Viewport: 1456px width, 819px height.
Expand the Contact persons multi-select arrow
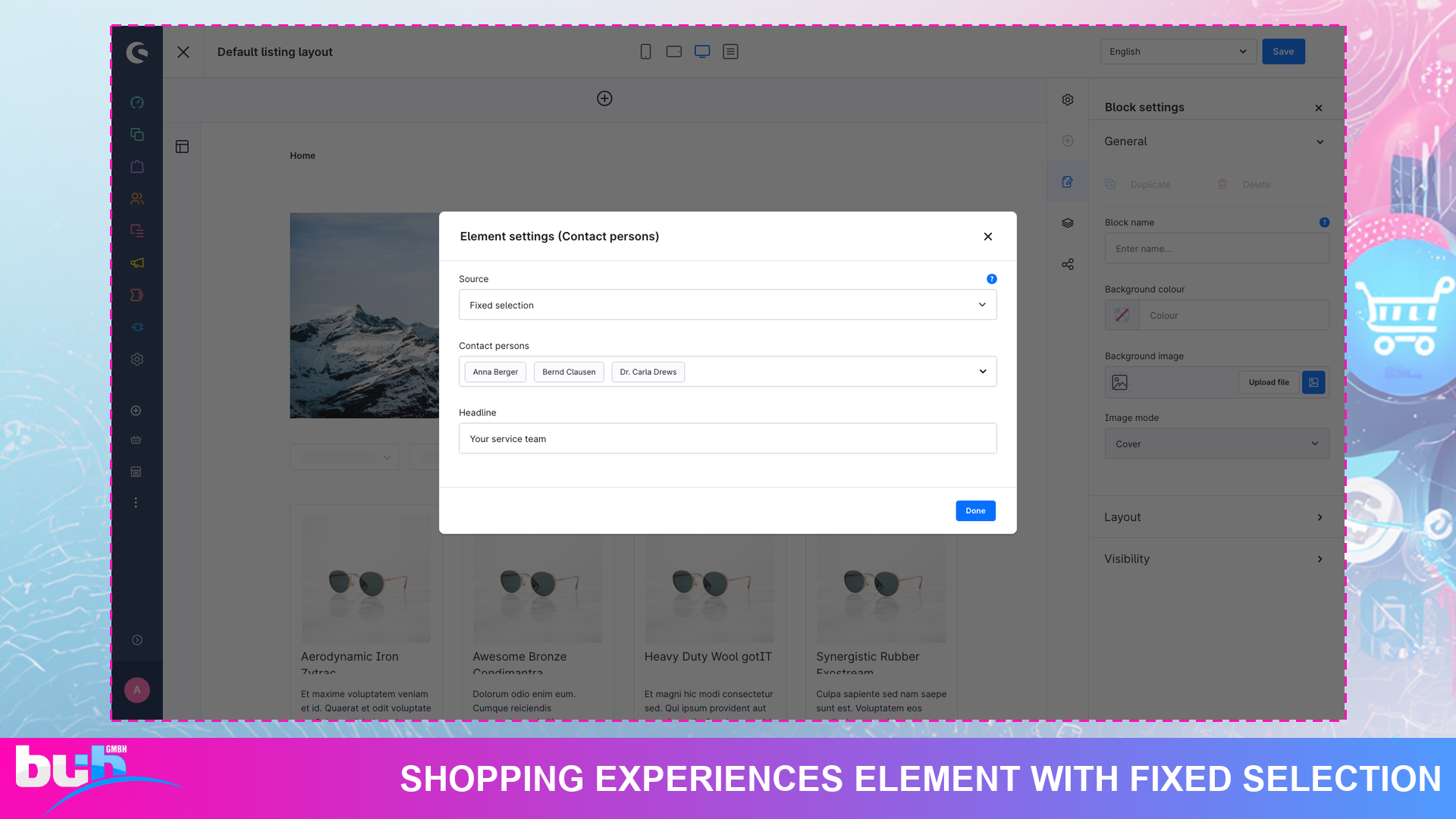pyautogui.click(x=983, y=372)
